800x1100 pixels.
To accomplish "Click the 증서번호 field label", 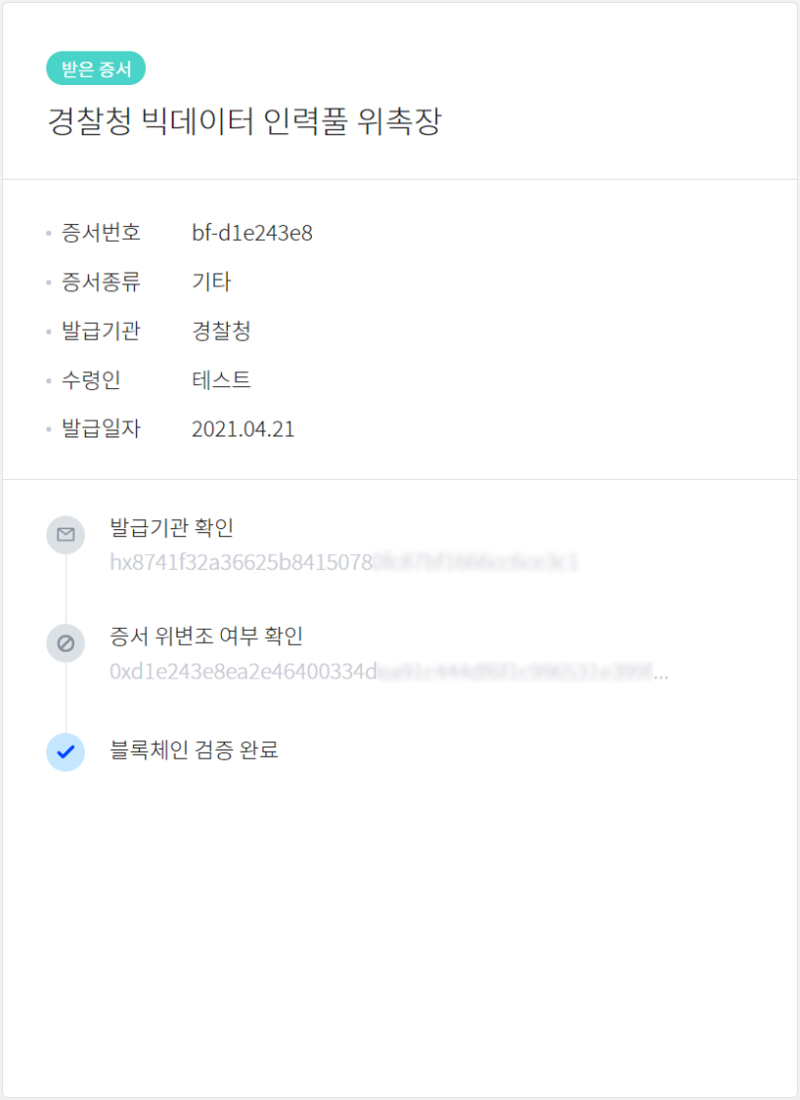I will tap(101, 233).
